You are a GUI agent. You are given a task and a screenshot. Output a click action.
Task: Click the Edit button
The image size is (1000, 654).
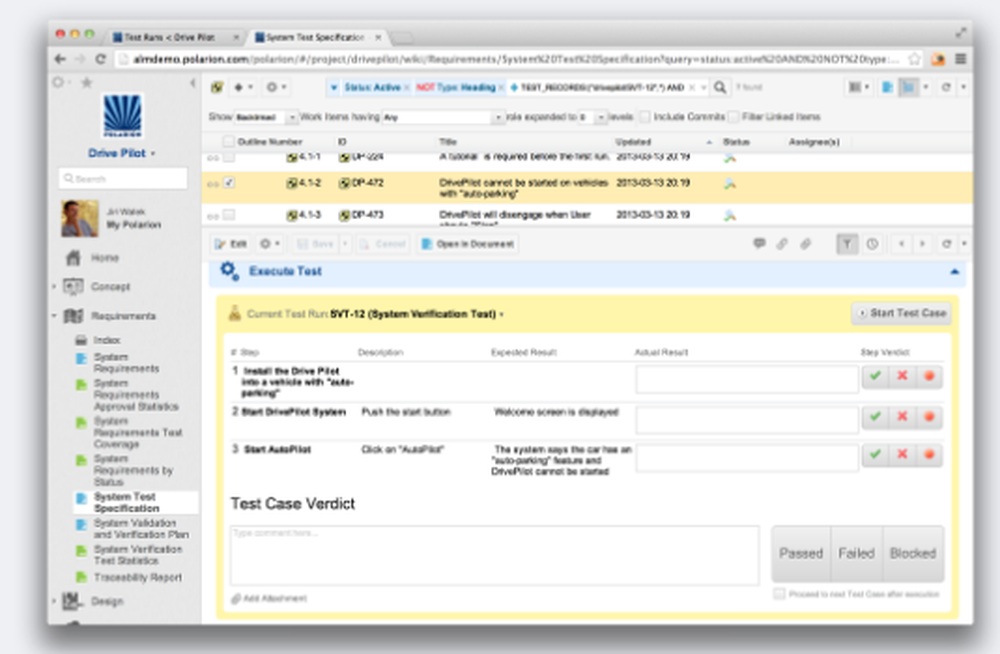pos(231,244)
